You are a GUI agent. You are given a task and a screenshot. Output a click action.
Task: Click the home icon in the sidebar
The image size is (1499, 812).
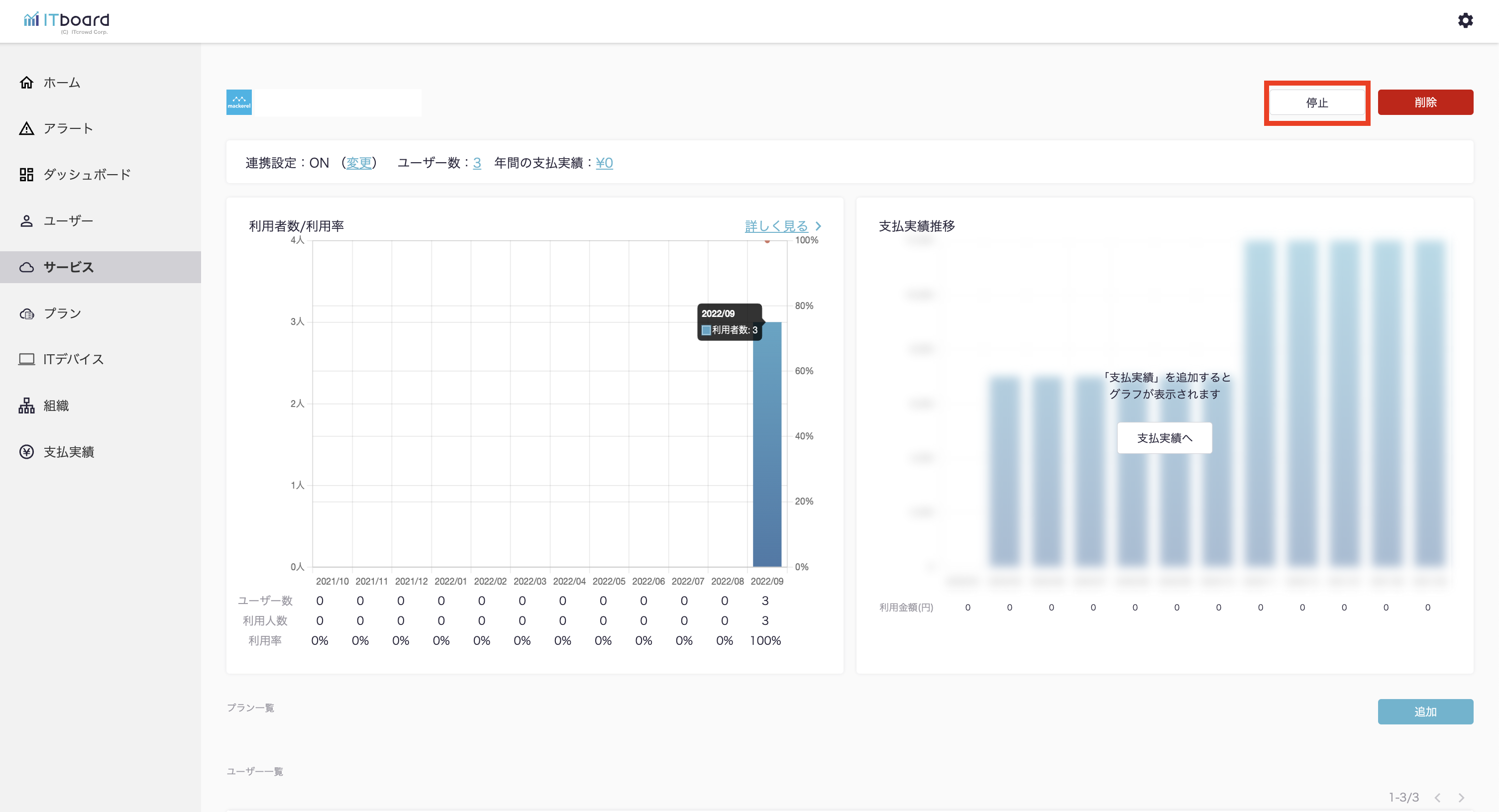pos(26,83)
